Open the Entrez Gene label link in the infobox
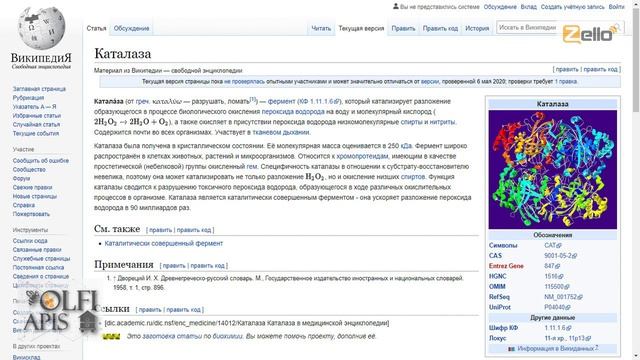 click(506, 266)
